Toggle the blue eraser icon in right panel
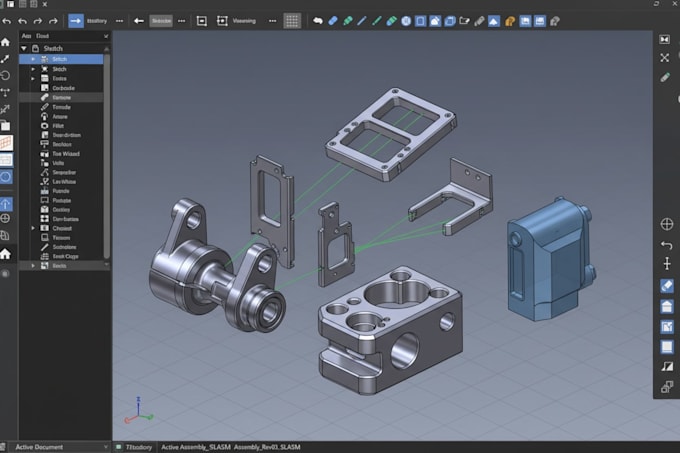Screen dimensions: 680x453 667,286
